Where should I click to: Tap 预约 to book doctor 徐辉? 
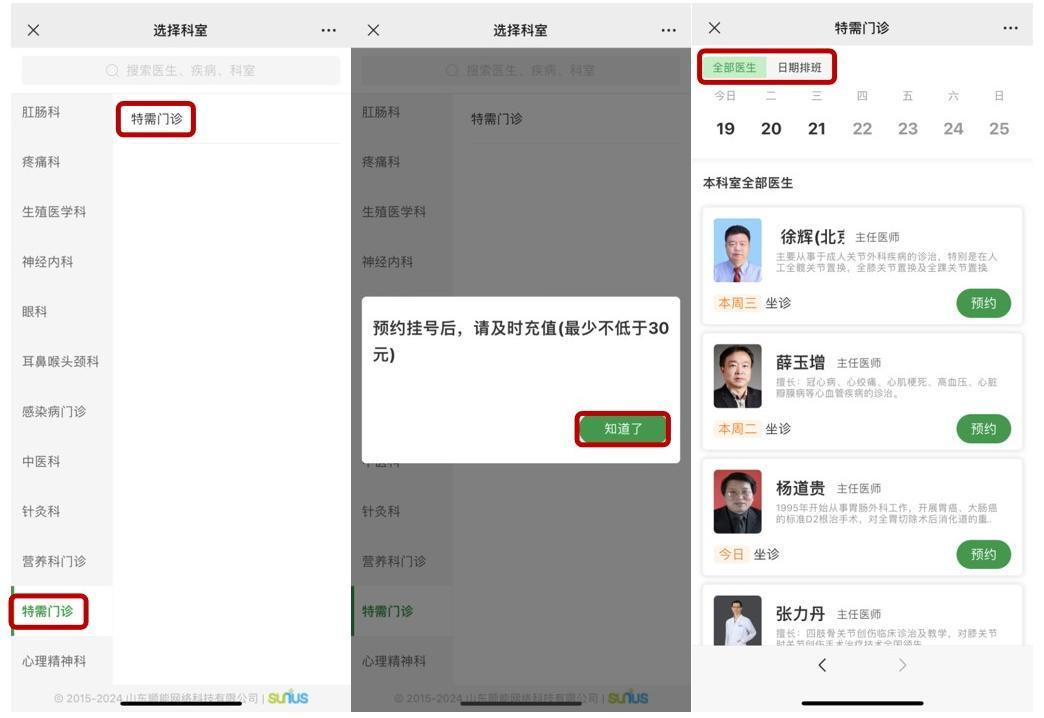click(x=983, y=301)
